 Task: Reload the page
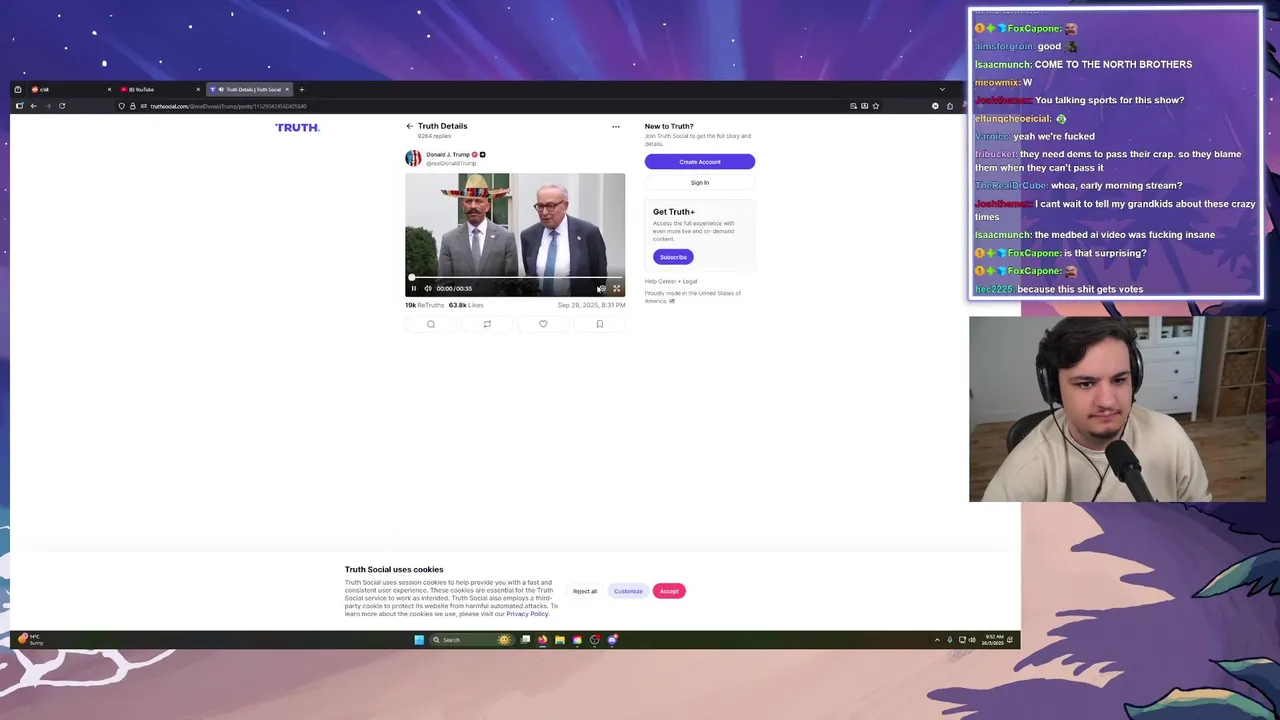click(62, 106)
